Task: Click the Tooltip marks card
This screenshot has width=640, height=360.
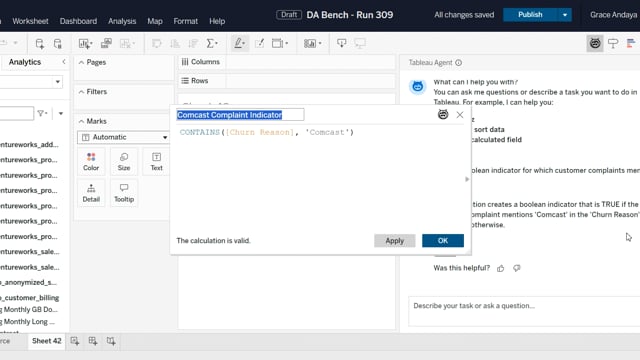Action: [x=124, y=193]
